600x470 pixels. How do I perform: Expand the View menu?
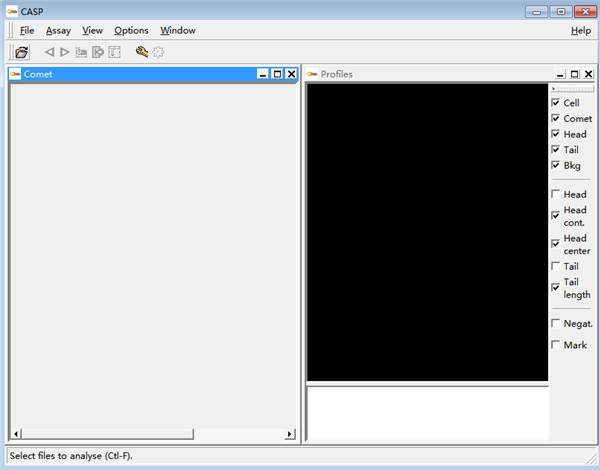[x=92, y=31]
